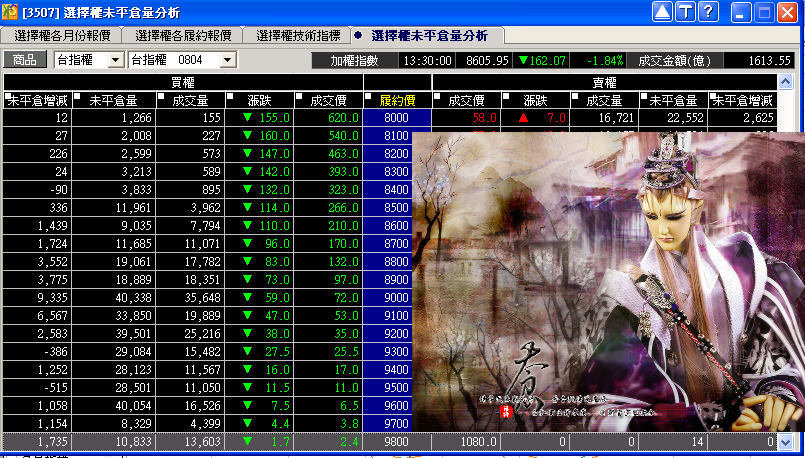Click the T icon in title bar

pyautogui.click(x=686, y=12)
